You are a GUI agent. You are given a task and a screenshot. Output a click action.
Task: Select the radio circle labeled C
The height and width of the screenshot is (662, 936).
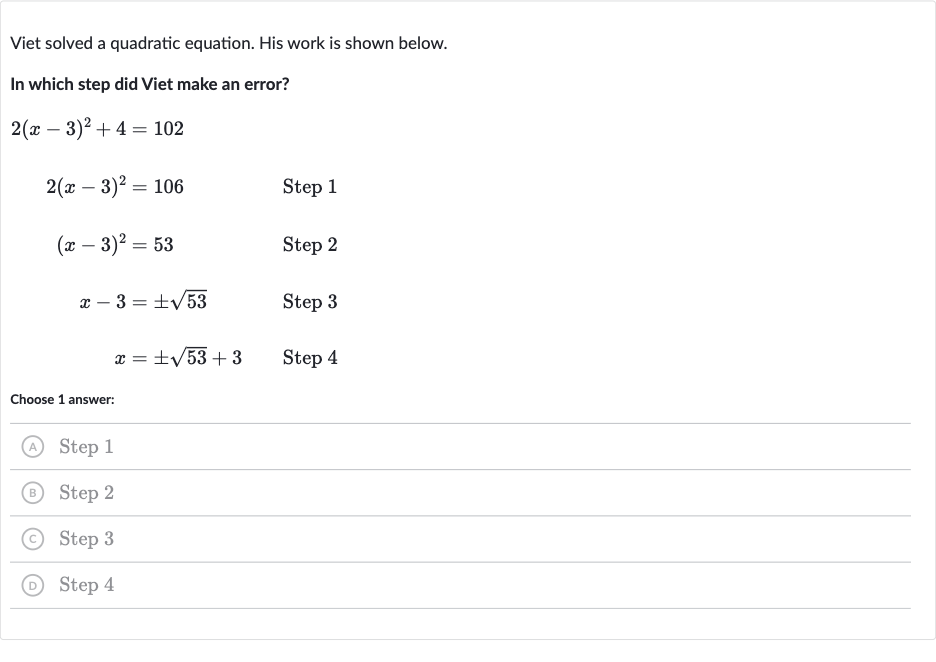click(32, 539)
